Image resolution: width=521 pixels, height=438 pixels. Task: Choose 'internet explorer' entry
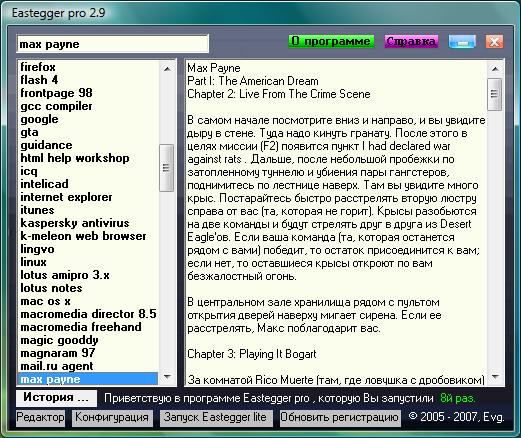tap(88, 197)
